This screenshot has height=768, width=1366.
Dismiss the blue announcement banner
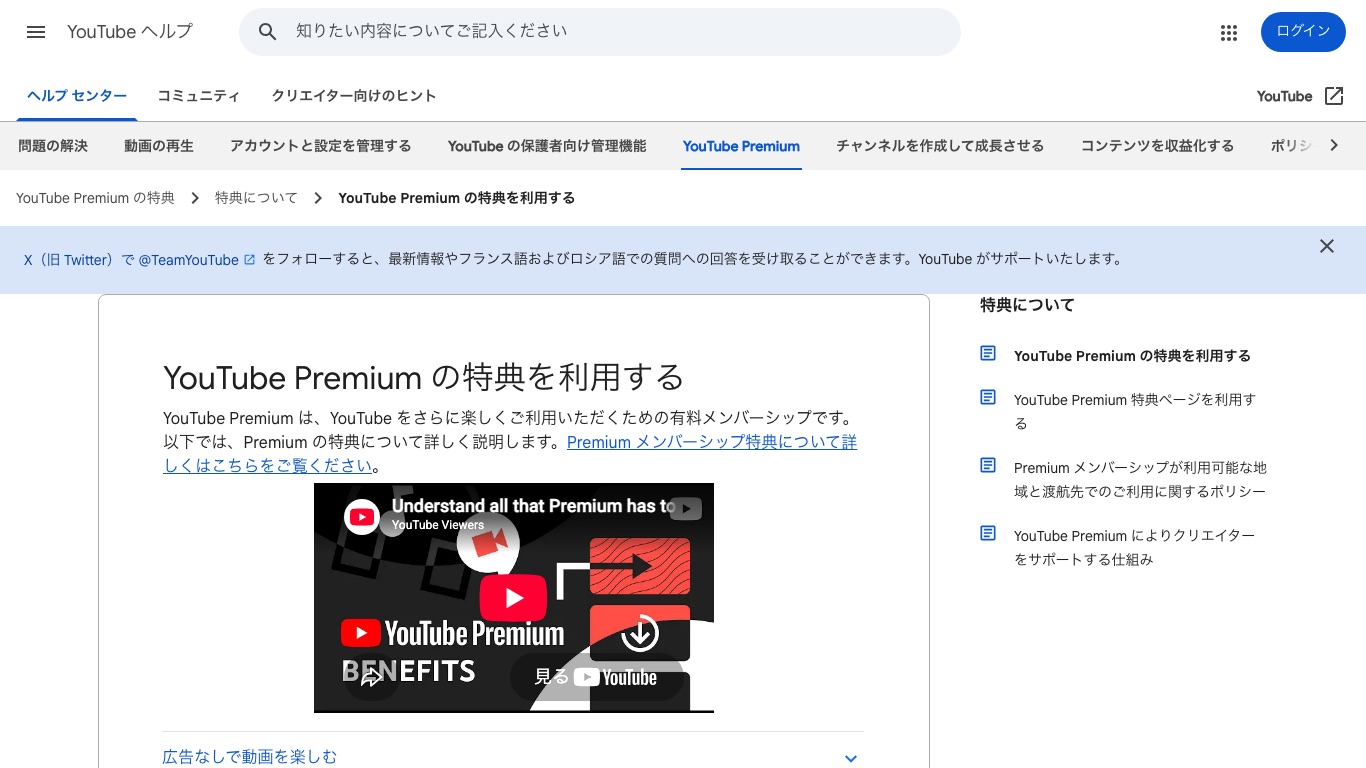click(x=1327, y=246)
